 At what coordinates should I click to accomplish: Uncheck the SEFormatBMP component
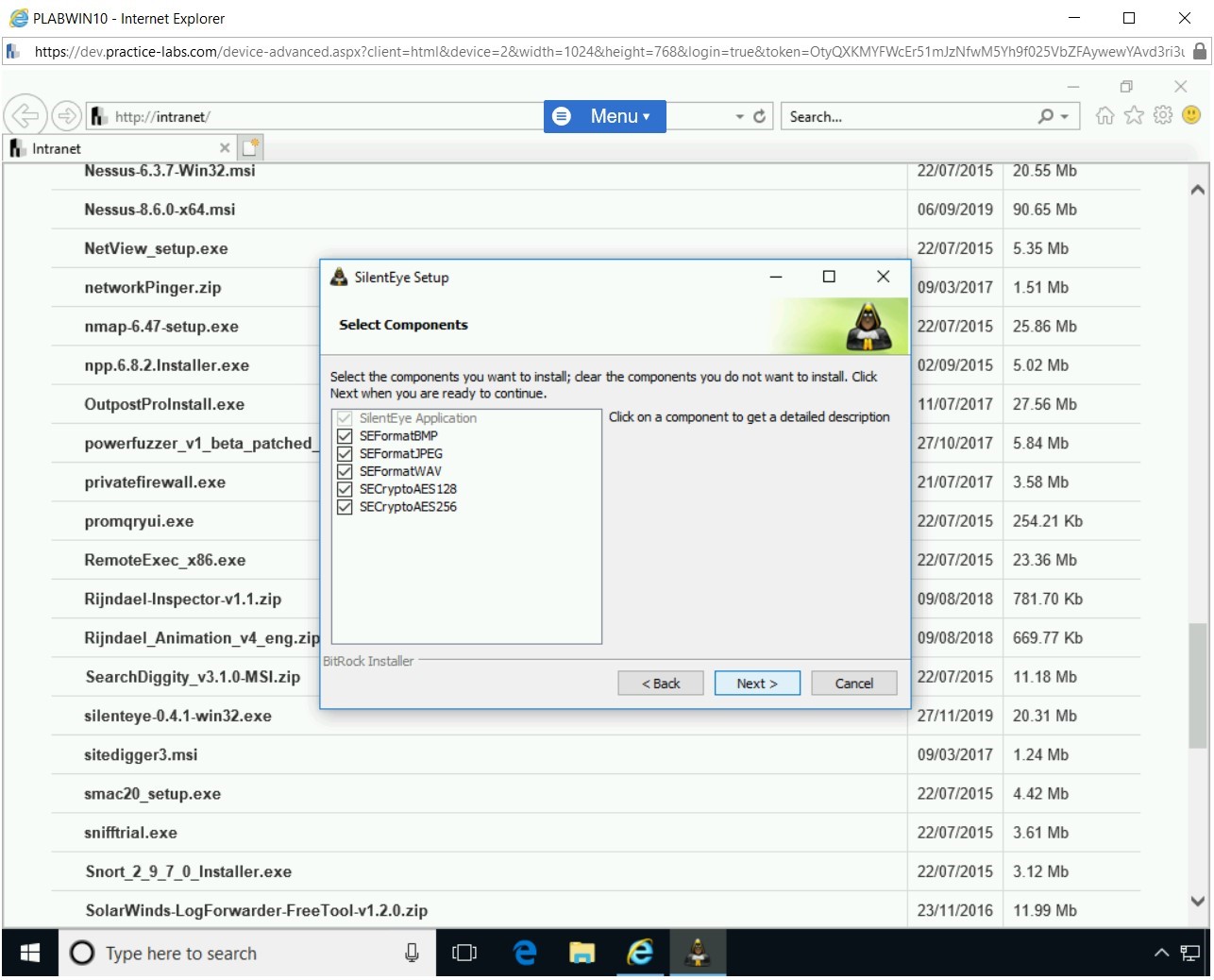coord(345,436)
